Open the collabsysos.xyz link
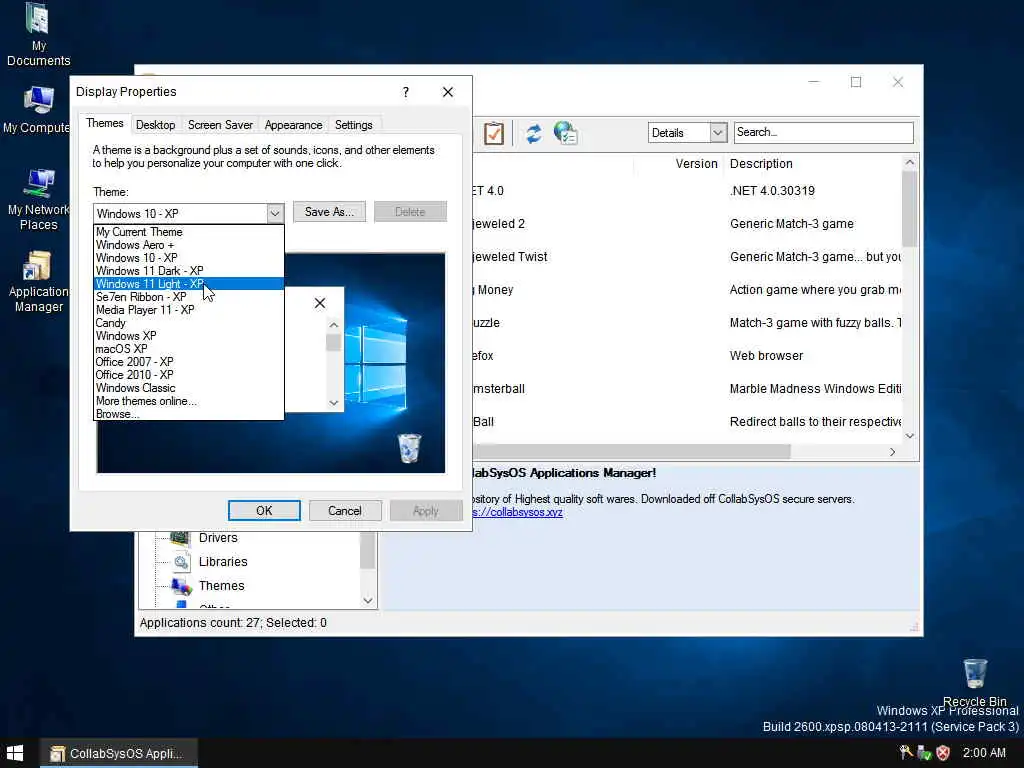Screen dimensions: 1024x768 (517, 512)
